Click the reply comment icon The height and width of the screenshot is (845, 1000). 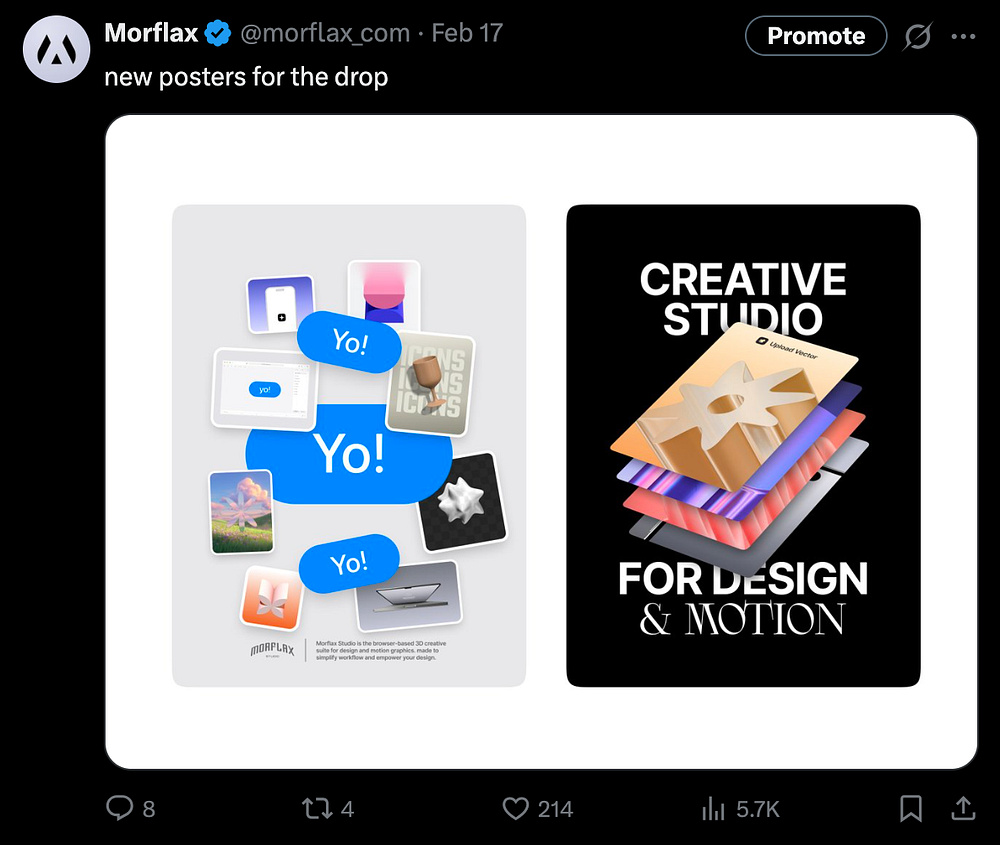coord(119,808)
